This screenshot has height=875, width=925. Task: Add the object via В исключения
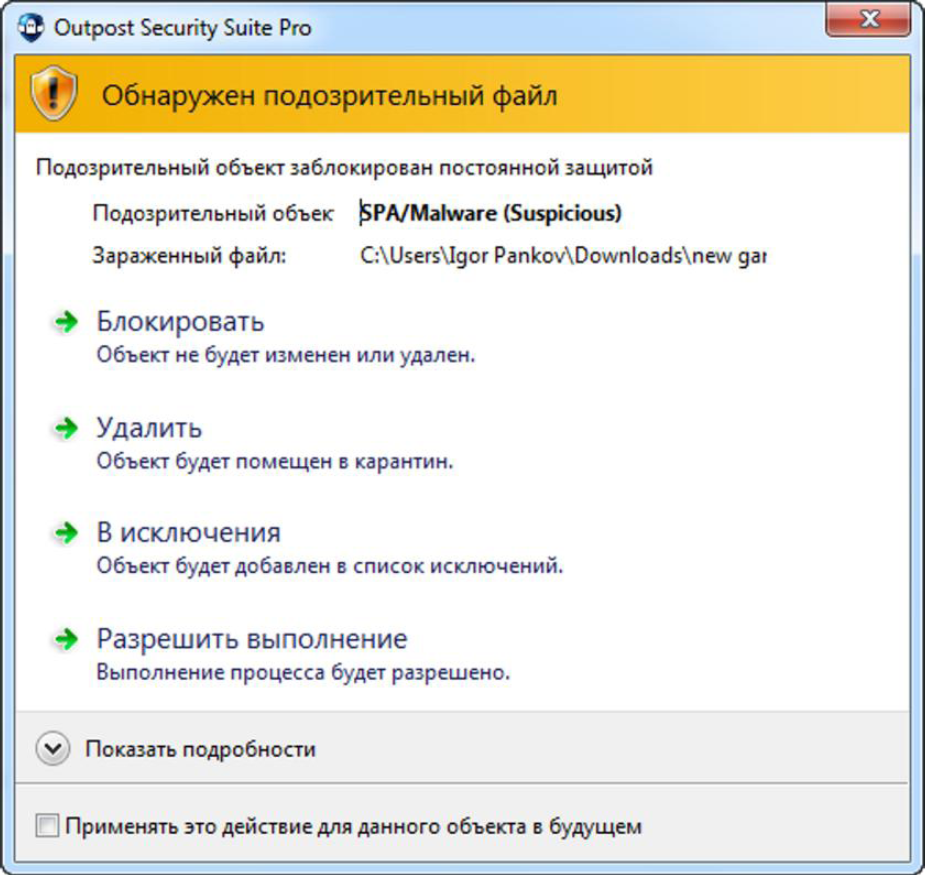click(x=188, y=532)
